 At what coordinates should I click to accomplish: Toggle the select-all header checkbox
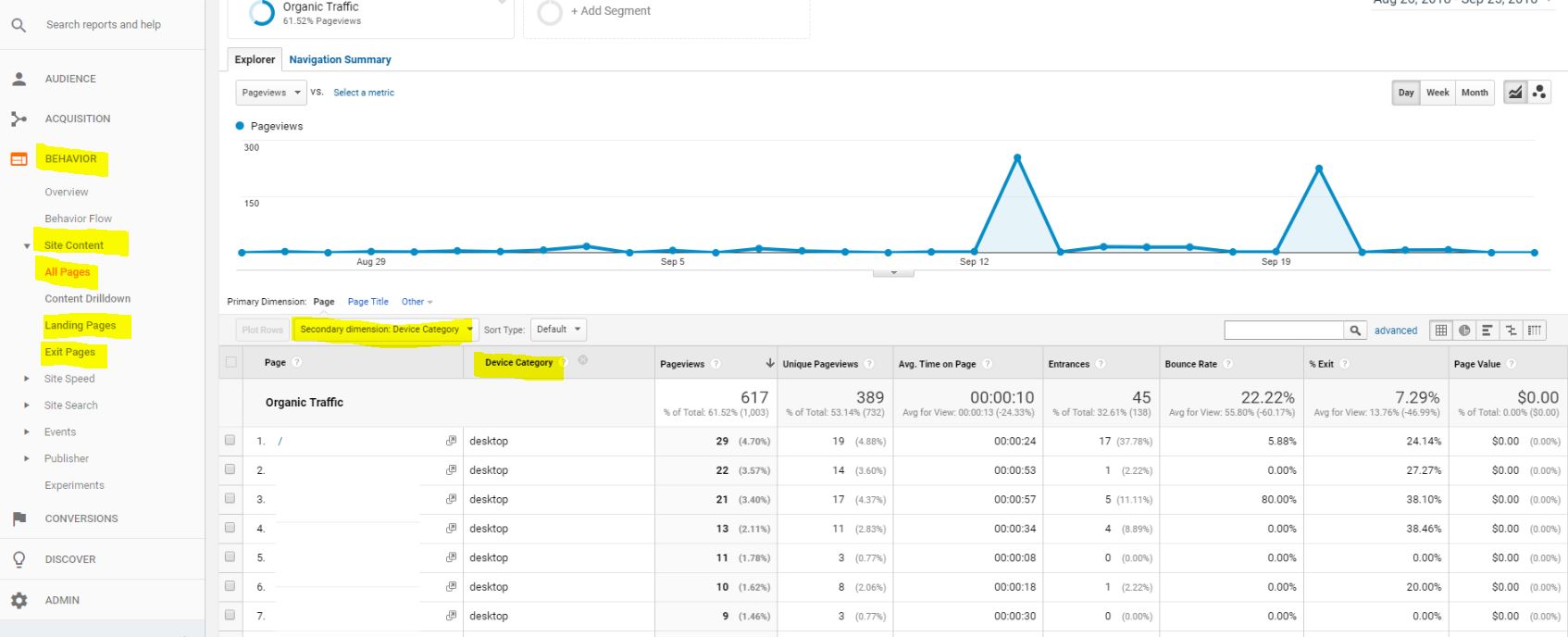(230, 362)
